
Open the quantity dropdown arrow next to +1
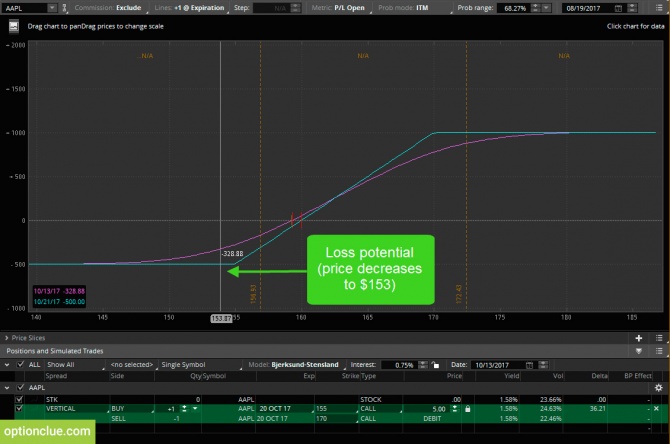(195, 409)
